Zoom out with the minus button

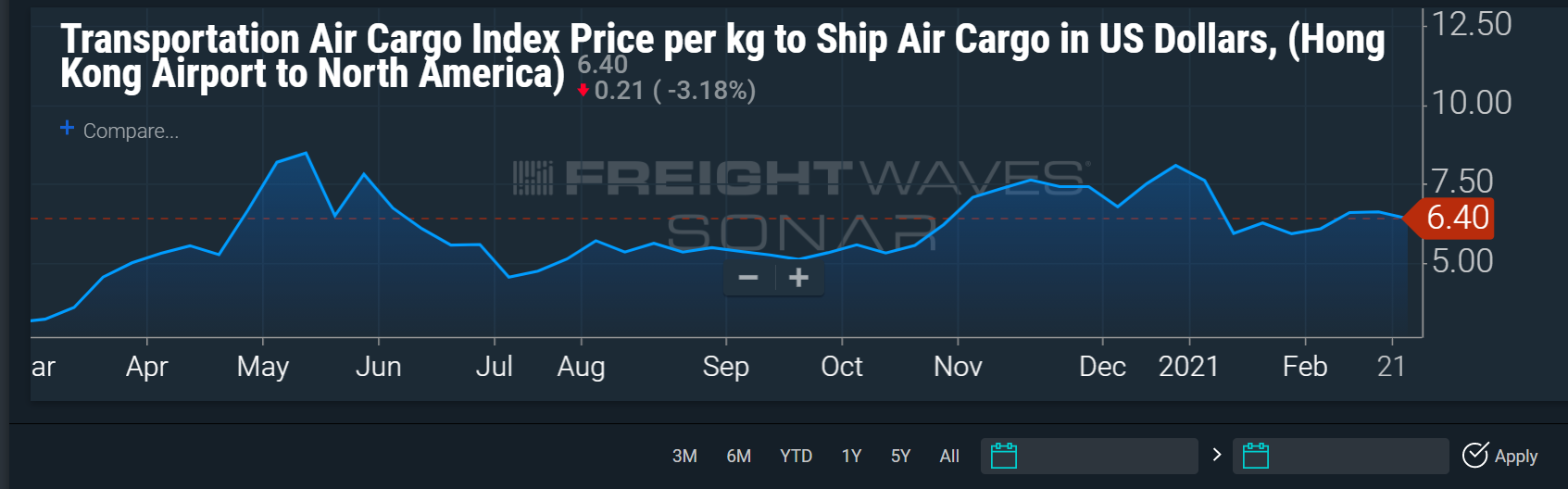pyautogui.click(x=748, y=278)
